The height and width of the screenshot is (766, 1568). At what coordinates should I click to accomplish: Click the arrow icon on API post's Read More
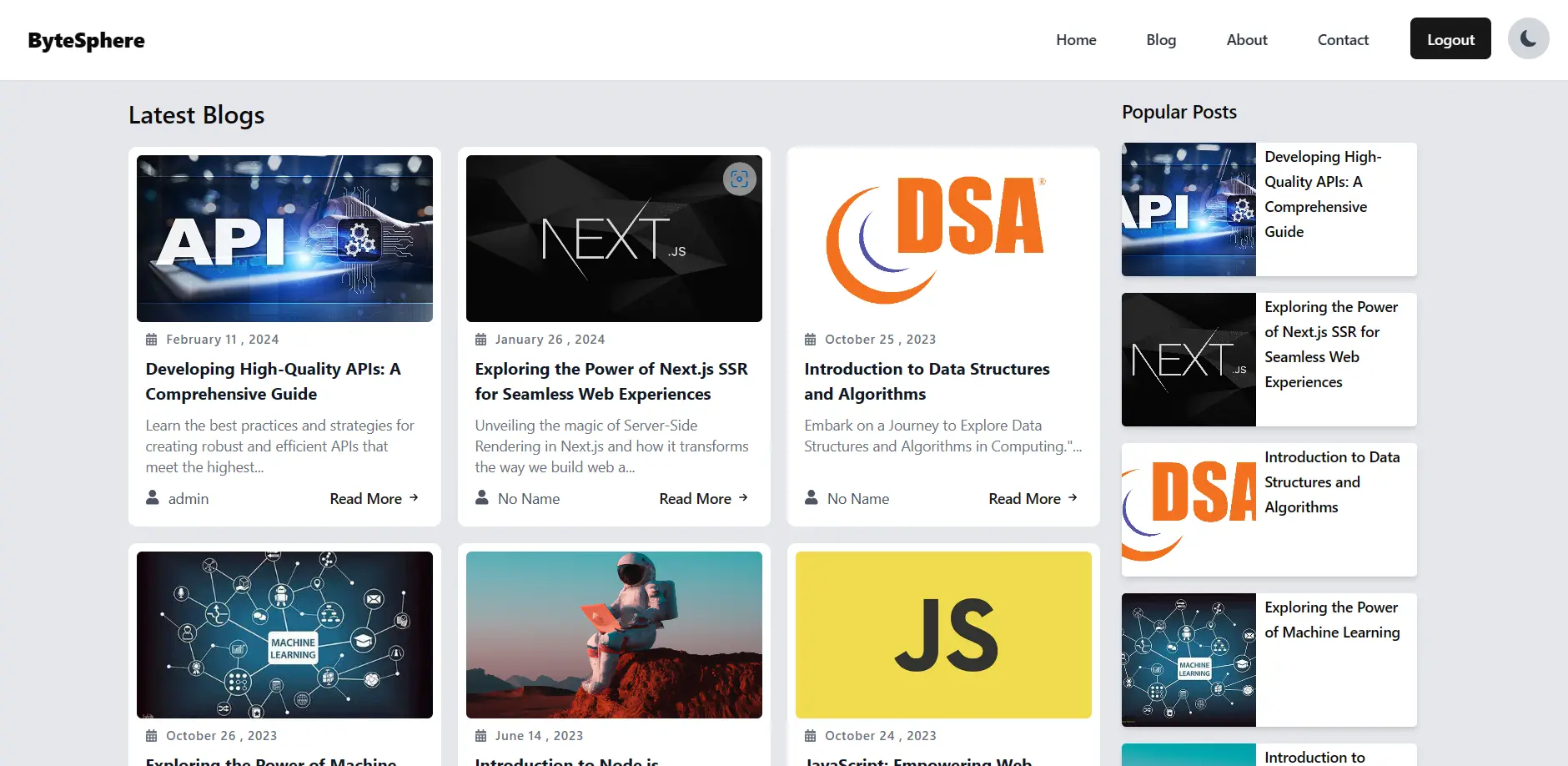(414, 498)
